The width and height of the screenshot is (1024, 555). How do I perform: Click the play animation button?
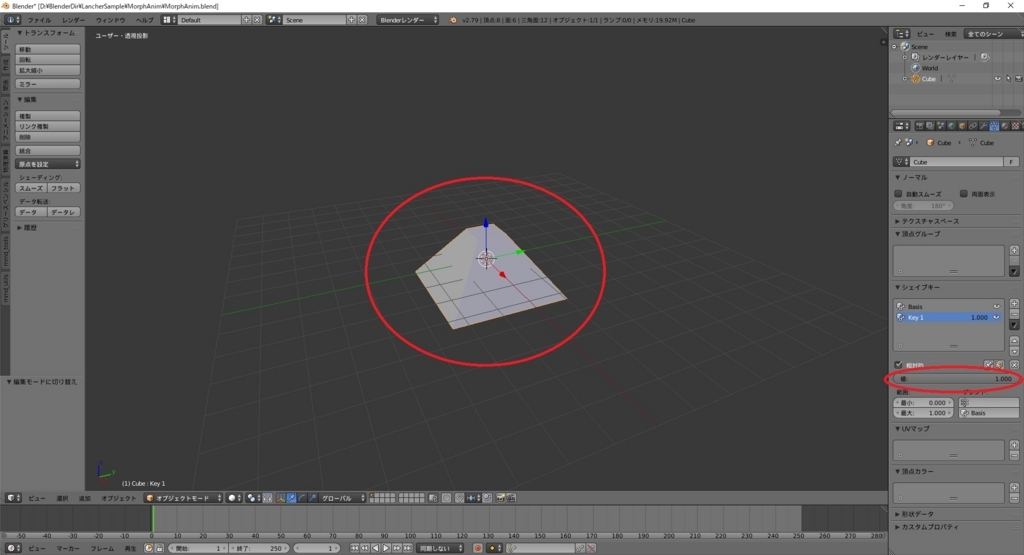386,548
